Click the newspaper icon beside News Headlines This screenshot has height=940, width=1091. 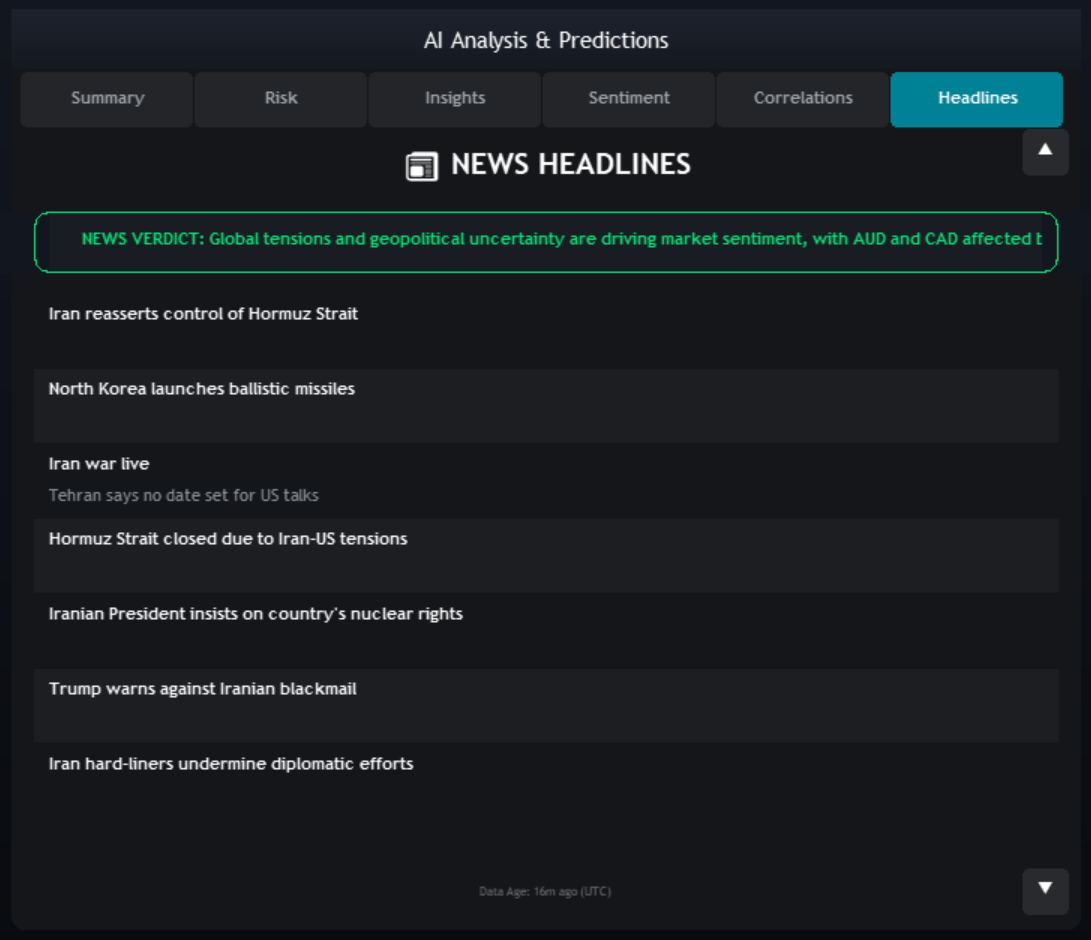pyautogui.click(x=422, y=166)
